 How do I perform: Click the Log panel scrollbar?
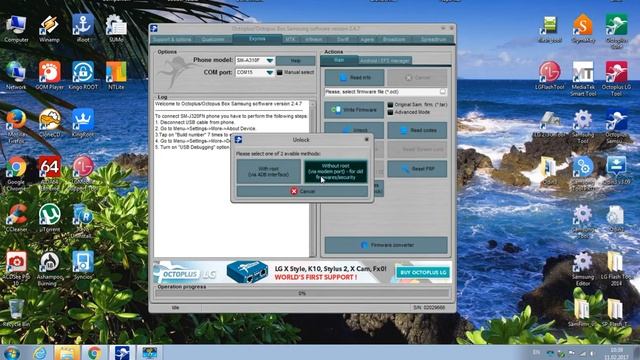[313, 178]
